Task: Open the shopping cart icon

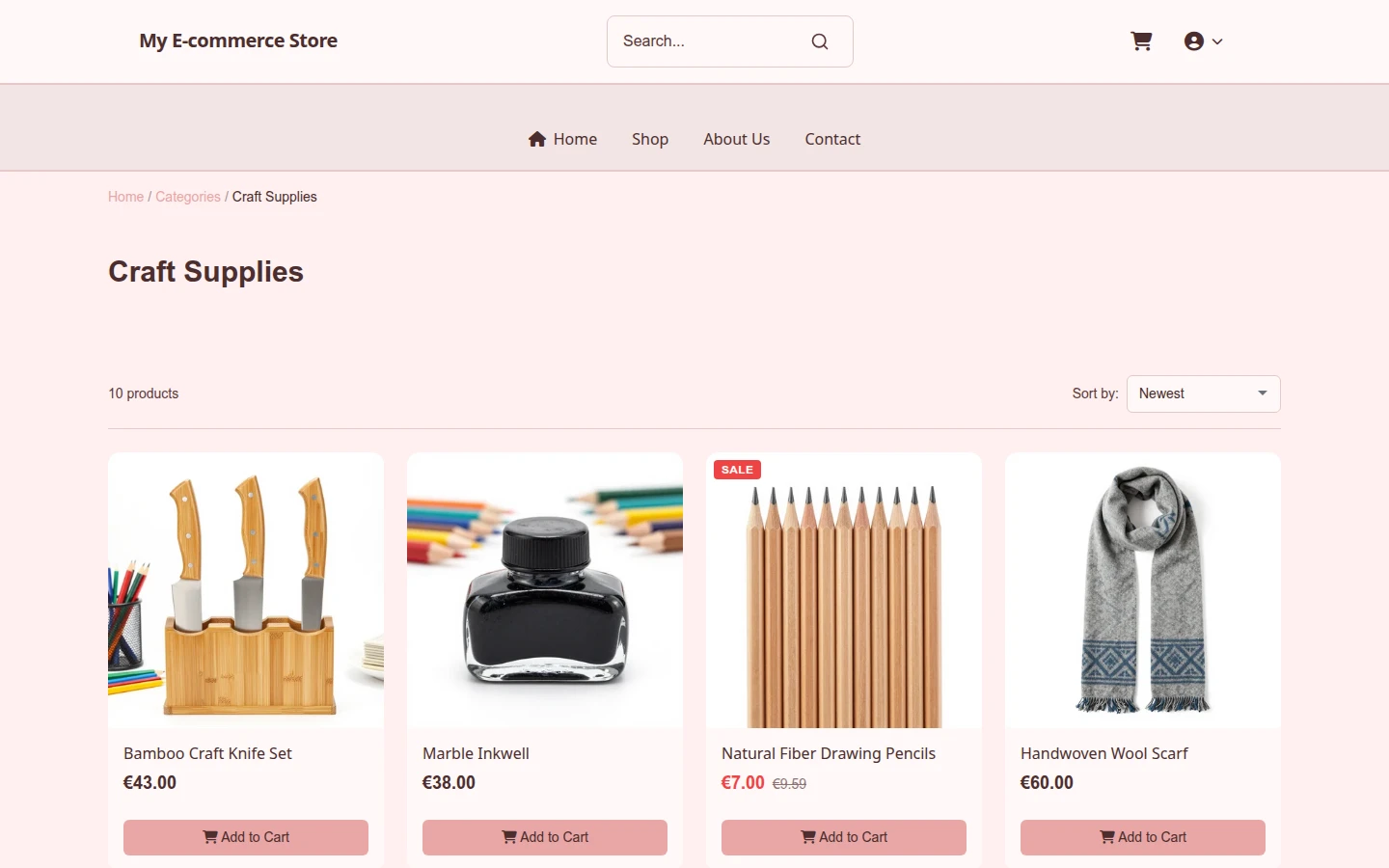Action: (x=1141, y=41)
